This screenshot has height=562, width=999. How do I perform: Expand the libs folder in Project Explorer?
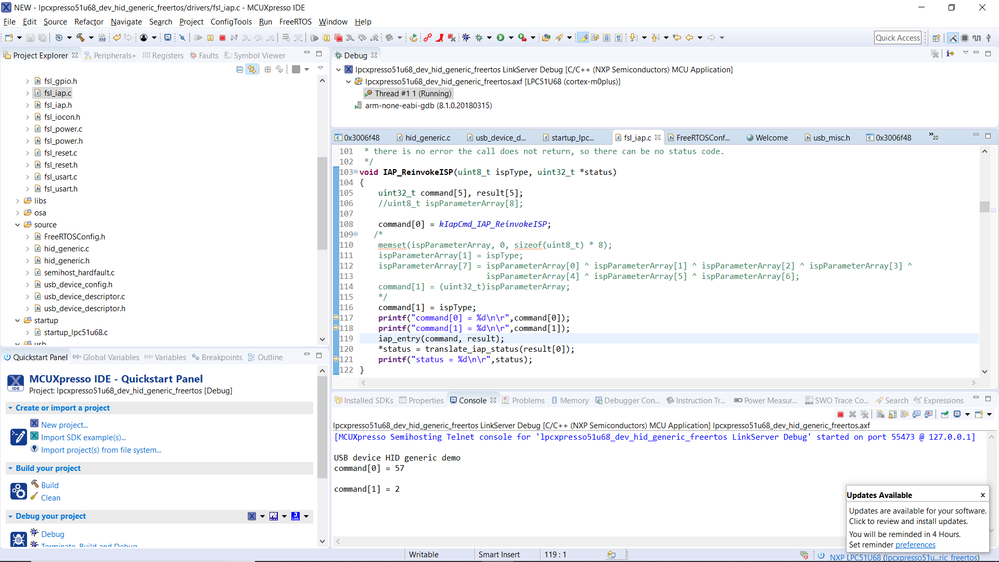(17, 201)
